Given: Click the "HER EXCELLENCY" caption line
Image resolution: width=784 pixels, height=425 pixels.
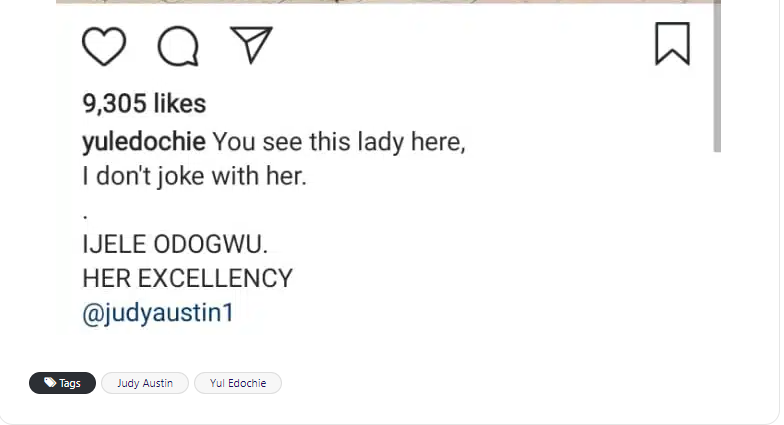Looking at the screenshot, I should pos(187,278).
